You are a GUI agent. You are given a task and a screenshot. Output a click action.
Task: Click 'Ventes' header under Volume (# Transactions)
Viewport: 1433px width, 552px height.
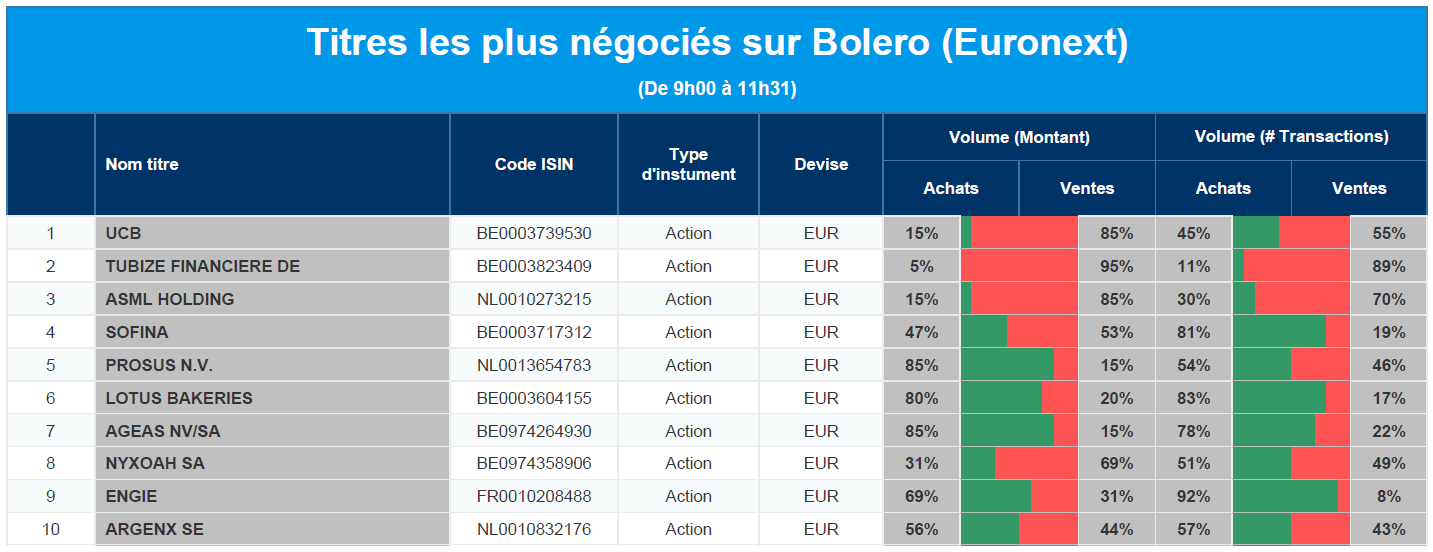[1359, 188]
